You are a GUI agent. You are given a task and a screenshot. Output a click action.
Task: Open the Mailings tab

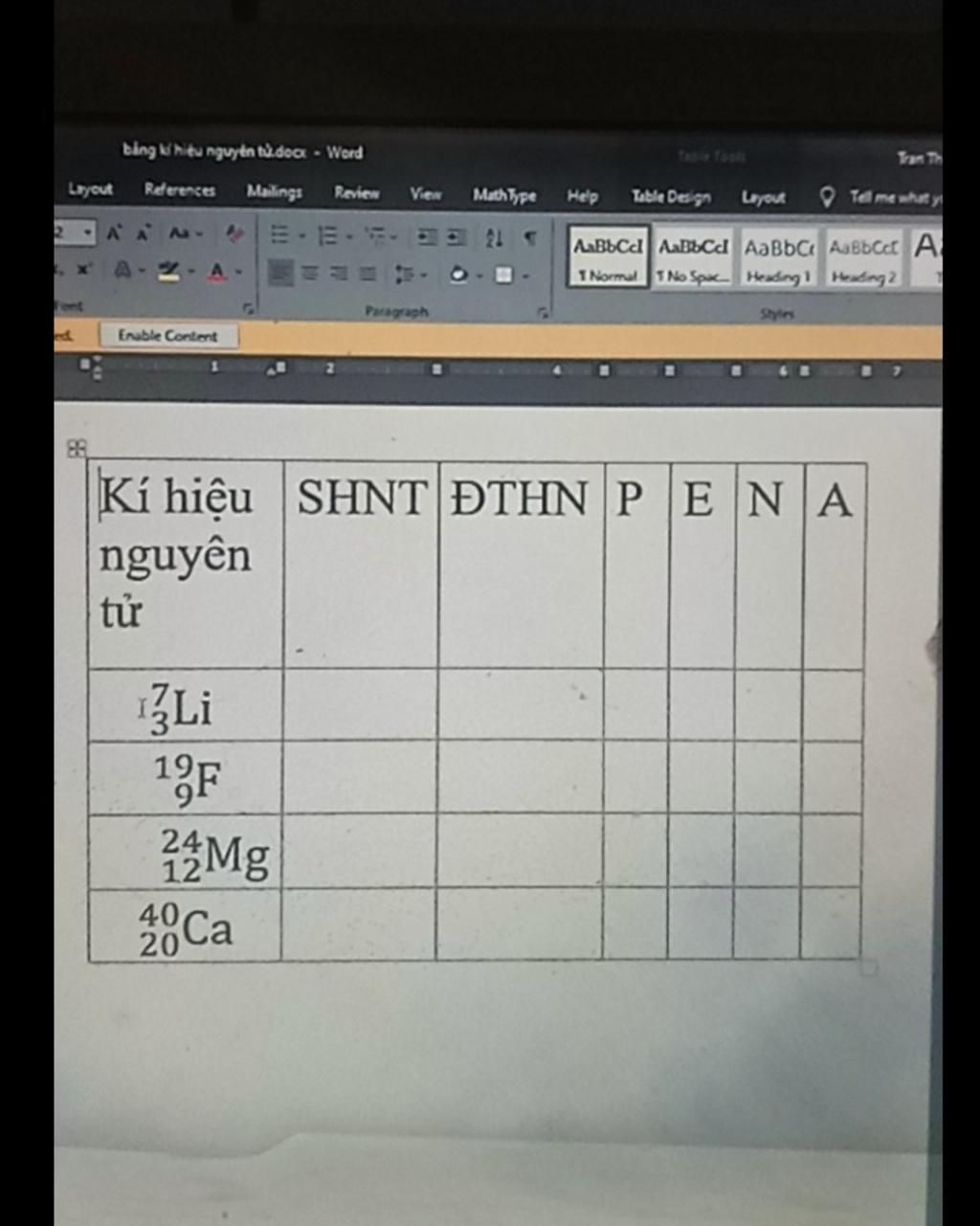tap(275, 191)
